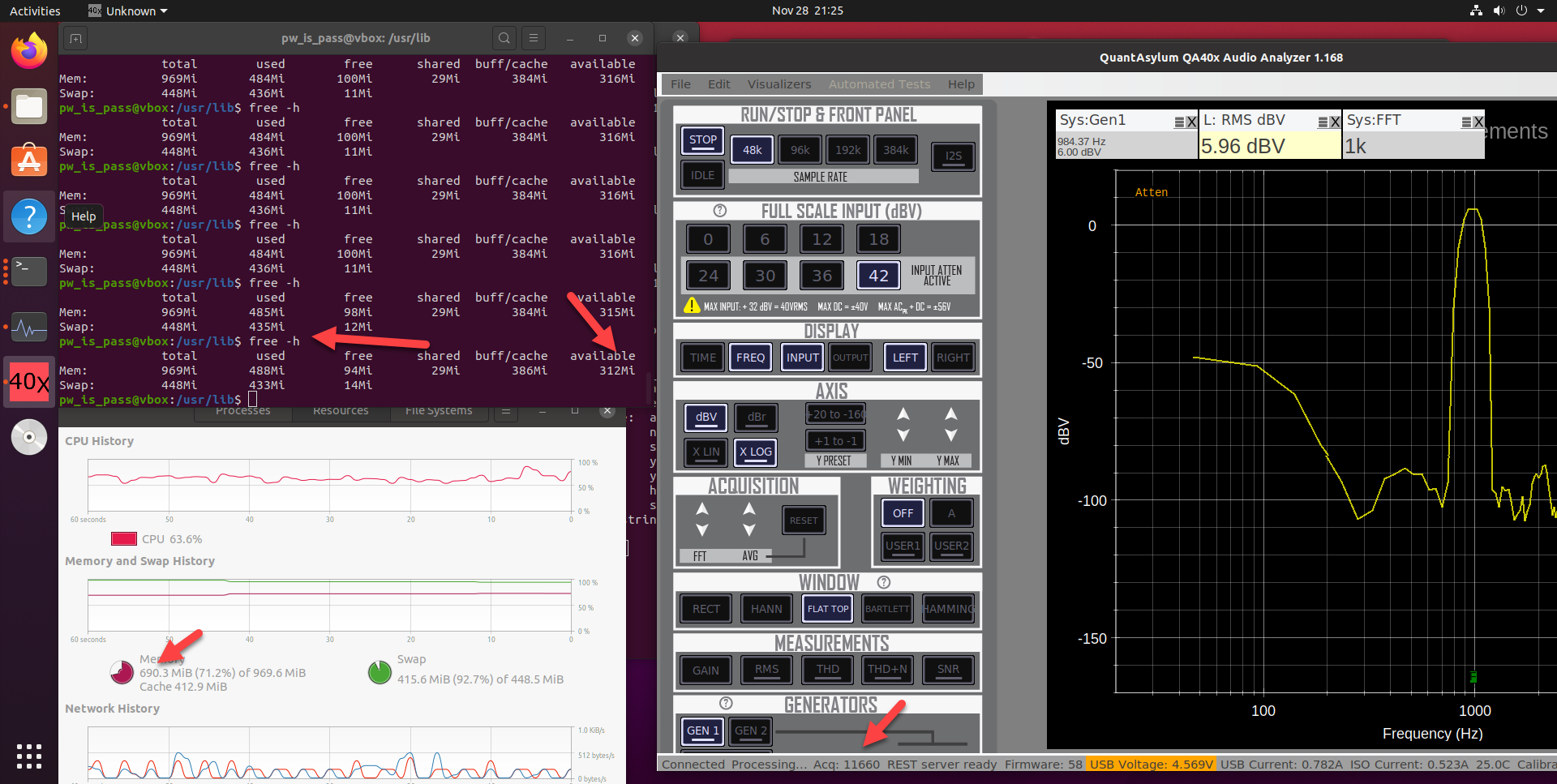Click the Swap green pie indicator
The width and height of the screenshot is (1557, 784).
tap(380, 672)
